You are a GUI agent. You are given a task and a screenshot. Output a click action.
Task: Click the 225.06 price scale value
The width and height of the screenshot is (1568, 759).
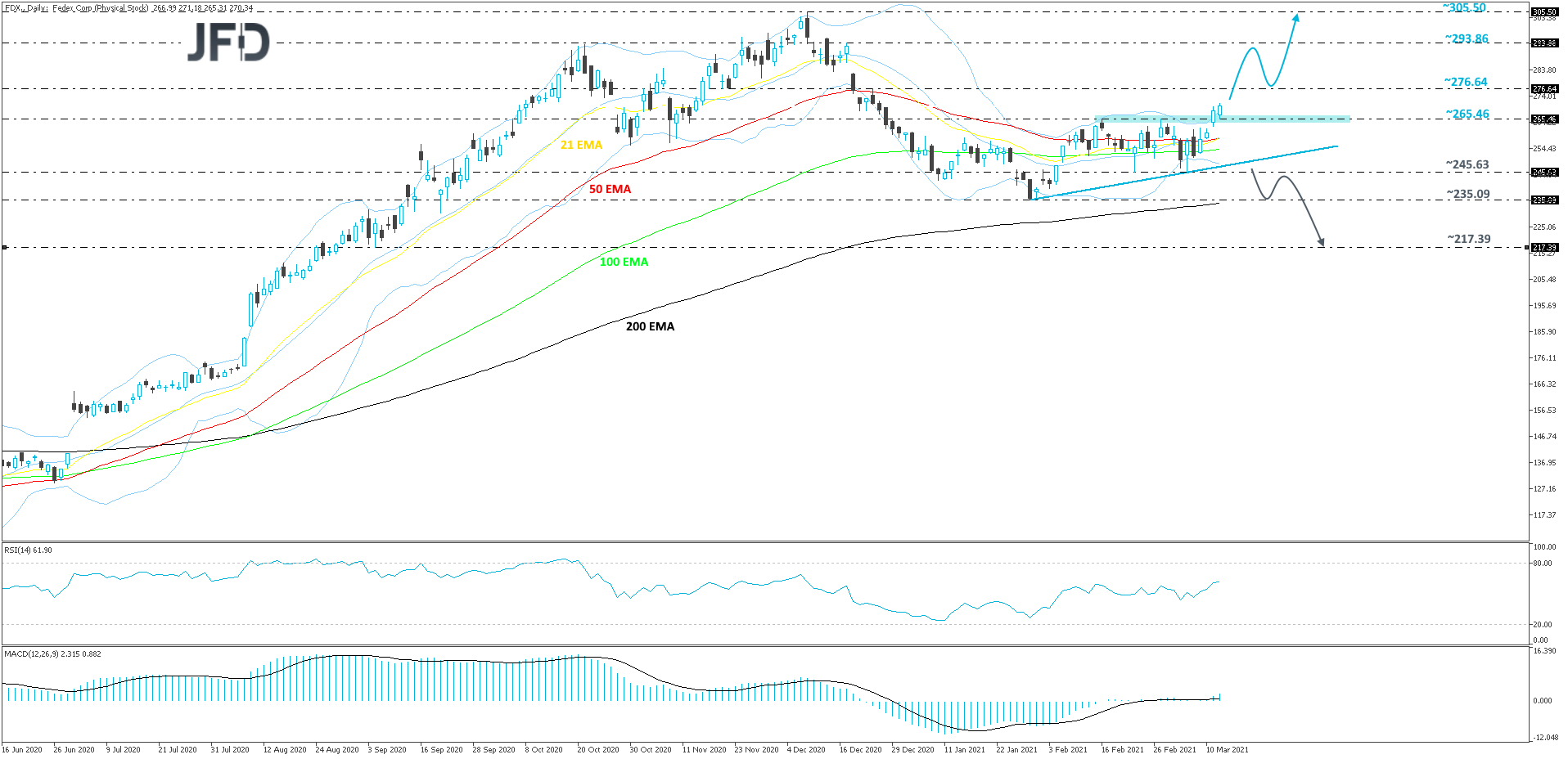pyautogui.click(x=1544, y=227)
